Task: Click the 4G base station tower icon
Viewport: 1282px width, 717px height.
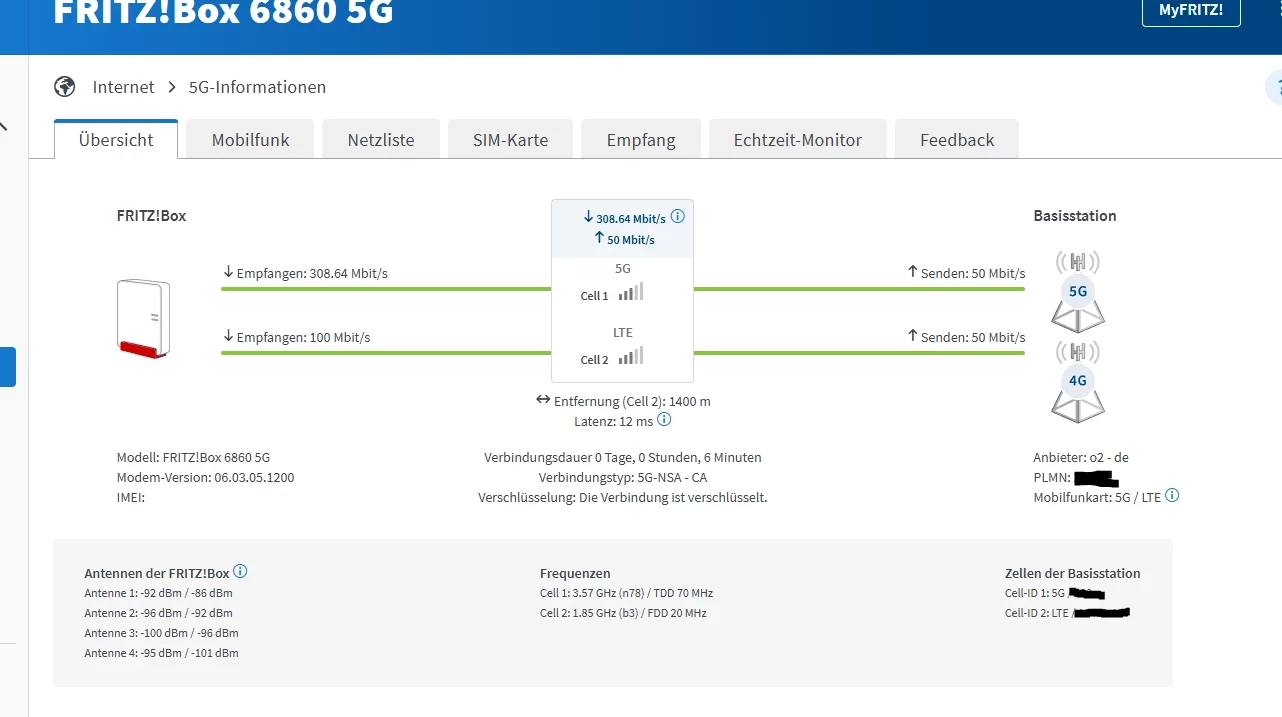Action: pyautogui.click(x=1078, y=381)
